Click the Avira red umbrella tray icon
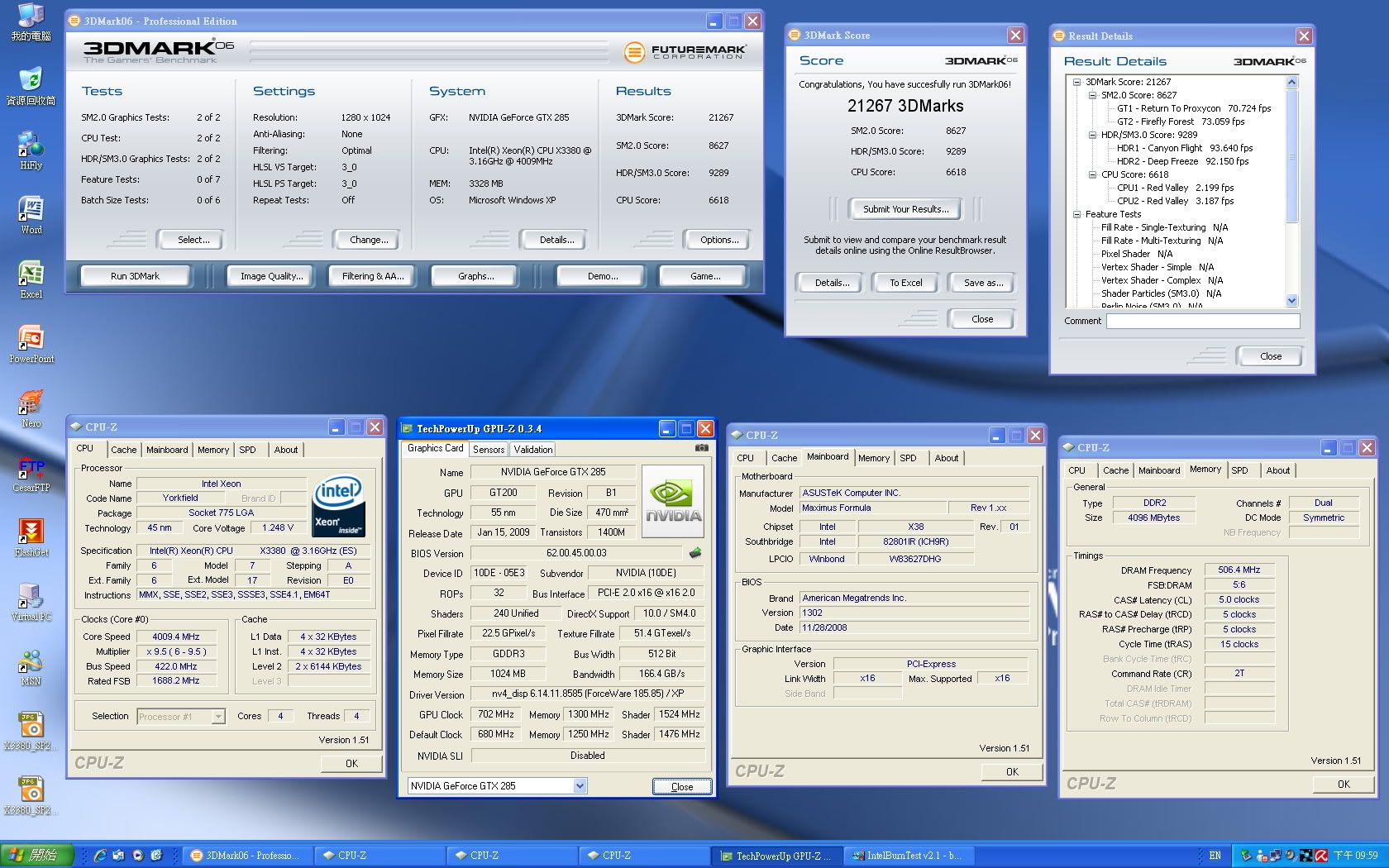 pyautogui.click(x=1321, y=856)
